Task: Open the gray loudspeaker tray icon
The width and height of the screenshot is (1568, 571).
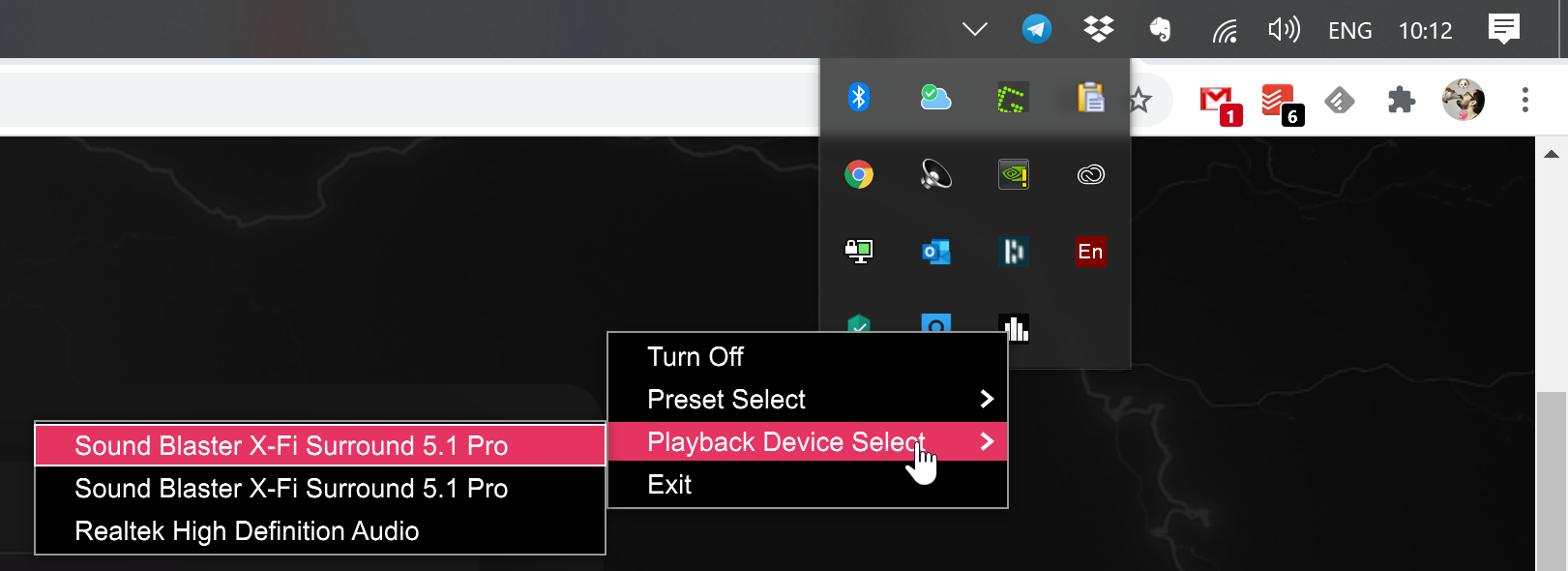Action: (935, 174)
